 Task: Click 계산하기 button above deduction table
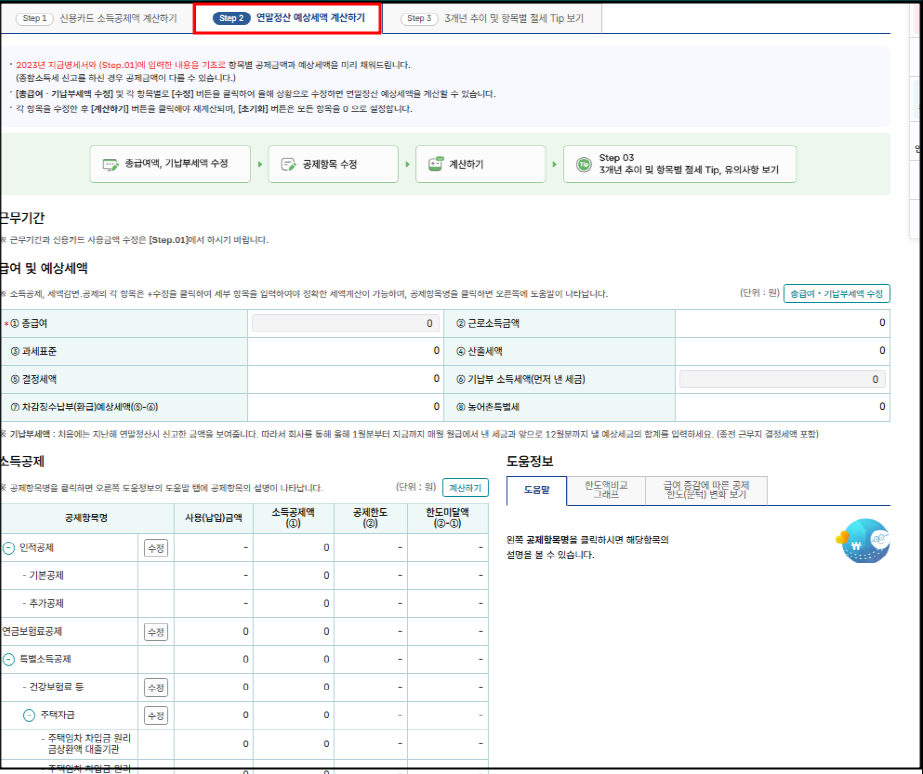coord(465,487)
